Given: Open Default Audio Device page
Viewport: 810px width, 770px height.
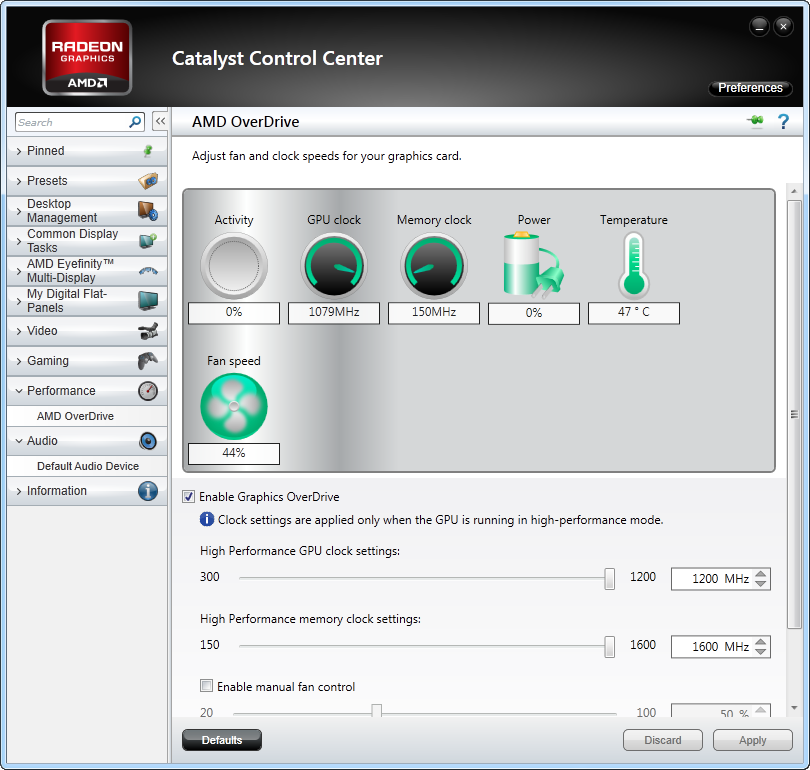Looking at the screenshot, I should coord(87,466).
